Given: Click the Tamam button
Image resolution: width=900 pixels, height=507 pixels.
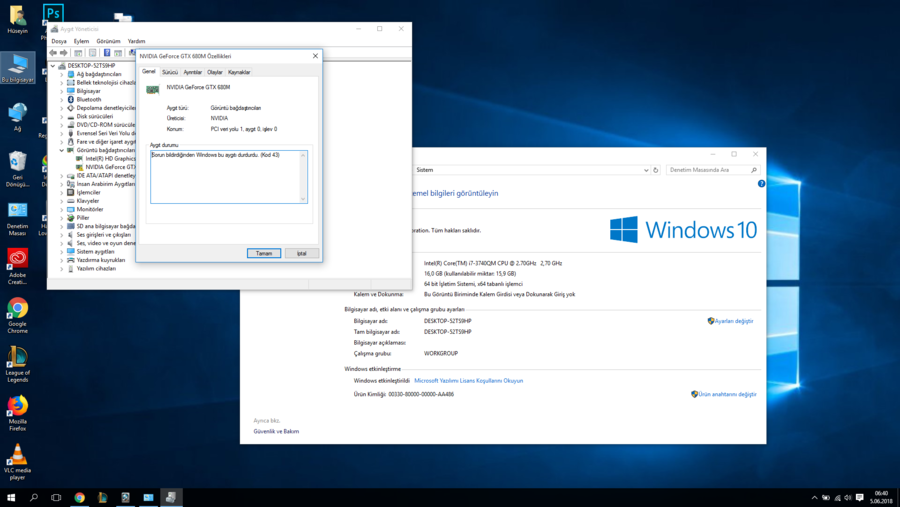Looking at the screenshot, I should tap(264, 253).
